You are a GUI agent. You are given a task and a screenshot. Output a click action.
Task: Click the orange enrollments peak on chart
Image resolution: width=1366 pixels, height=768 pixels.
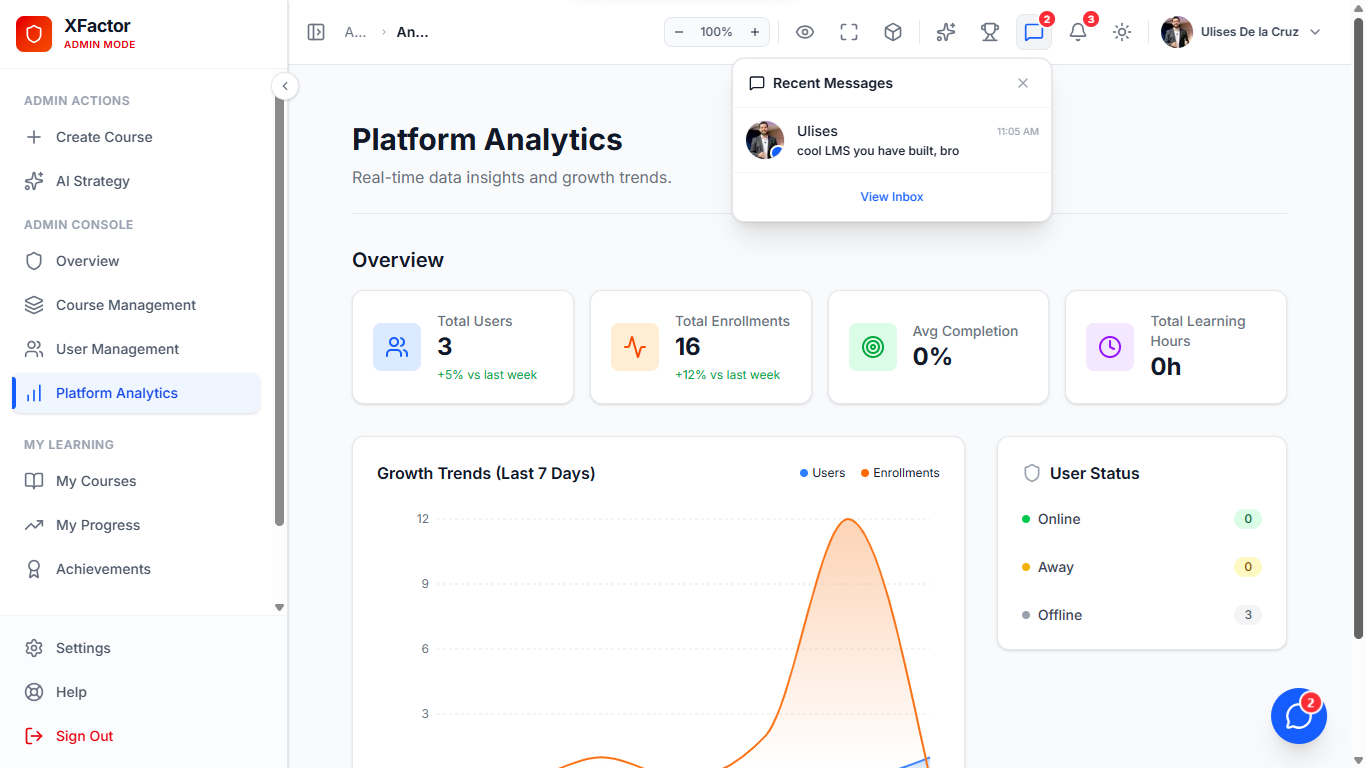coord(849,520)
